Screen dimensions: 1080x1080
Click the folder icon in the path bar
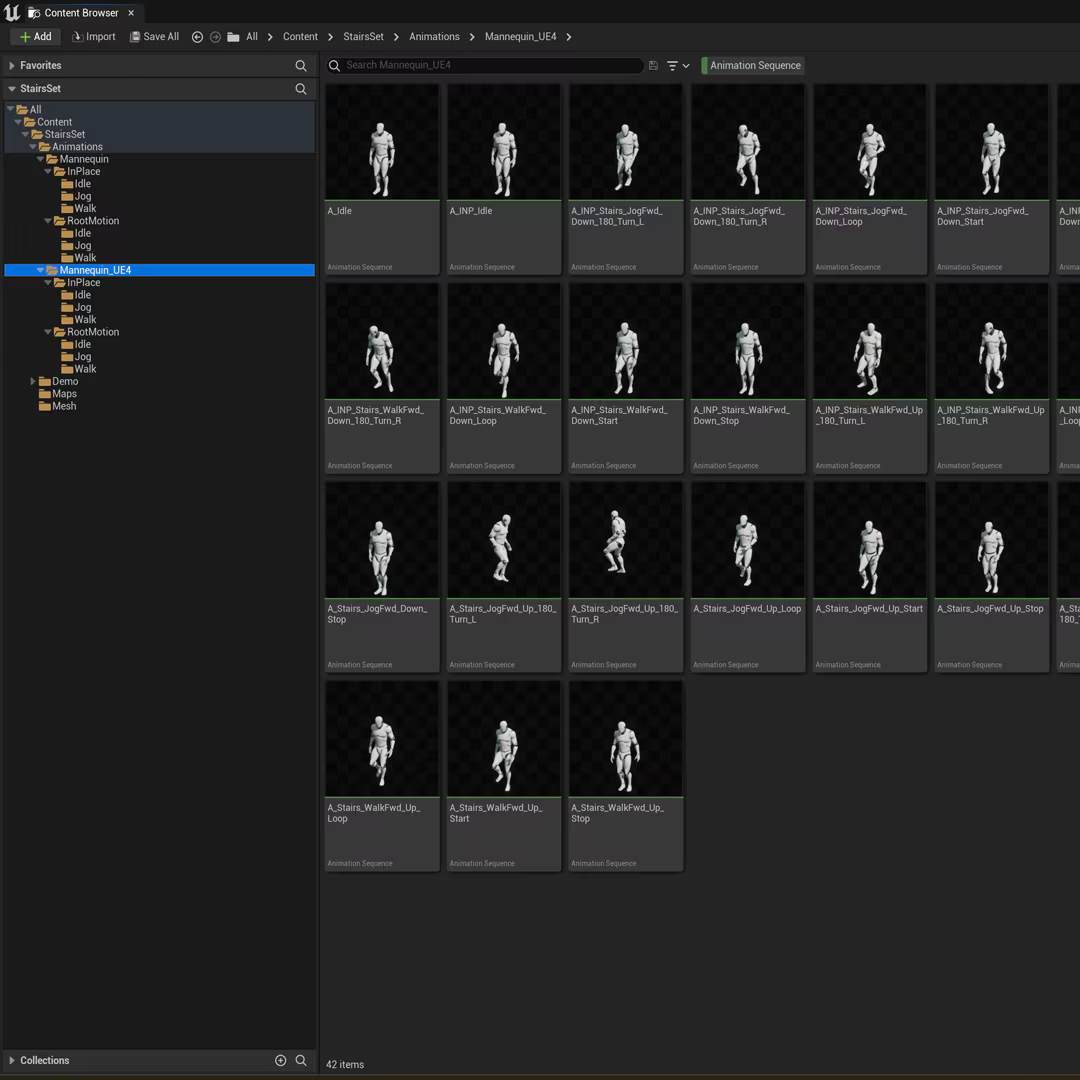233,37
